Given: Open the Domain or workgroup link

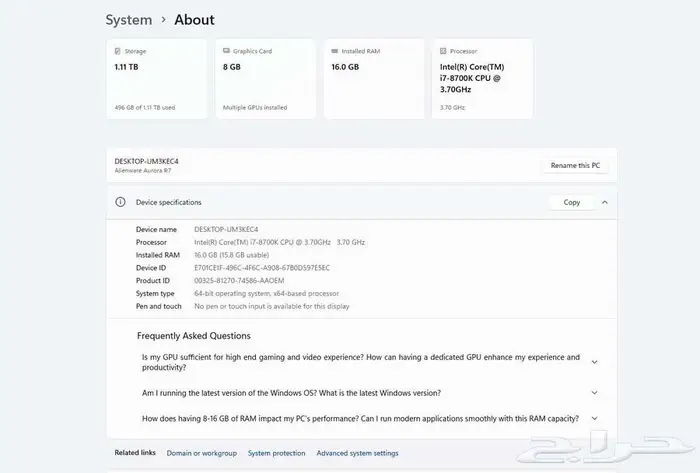Looking at the screenshot, I should (202, 453).
